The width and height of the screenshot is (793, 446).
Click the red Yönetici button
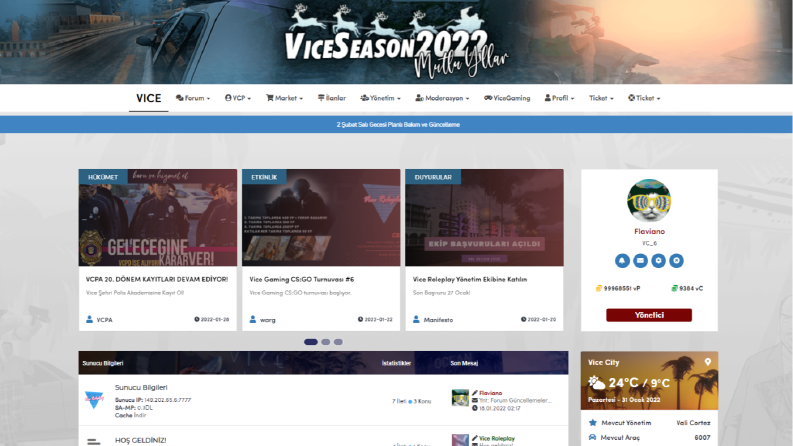point(649,315)
